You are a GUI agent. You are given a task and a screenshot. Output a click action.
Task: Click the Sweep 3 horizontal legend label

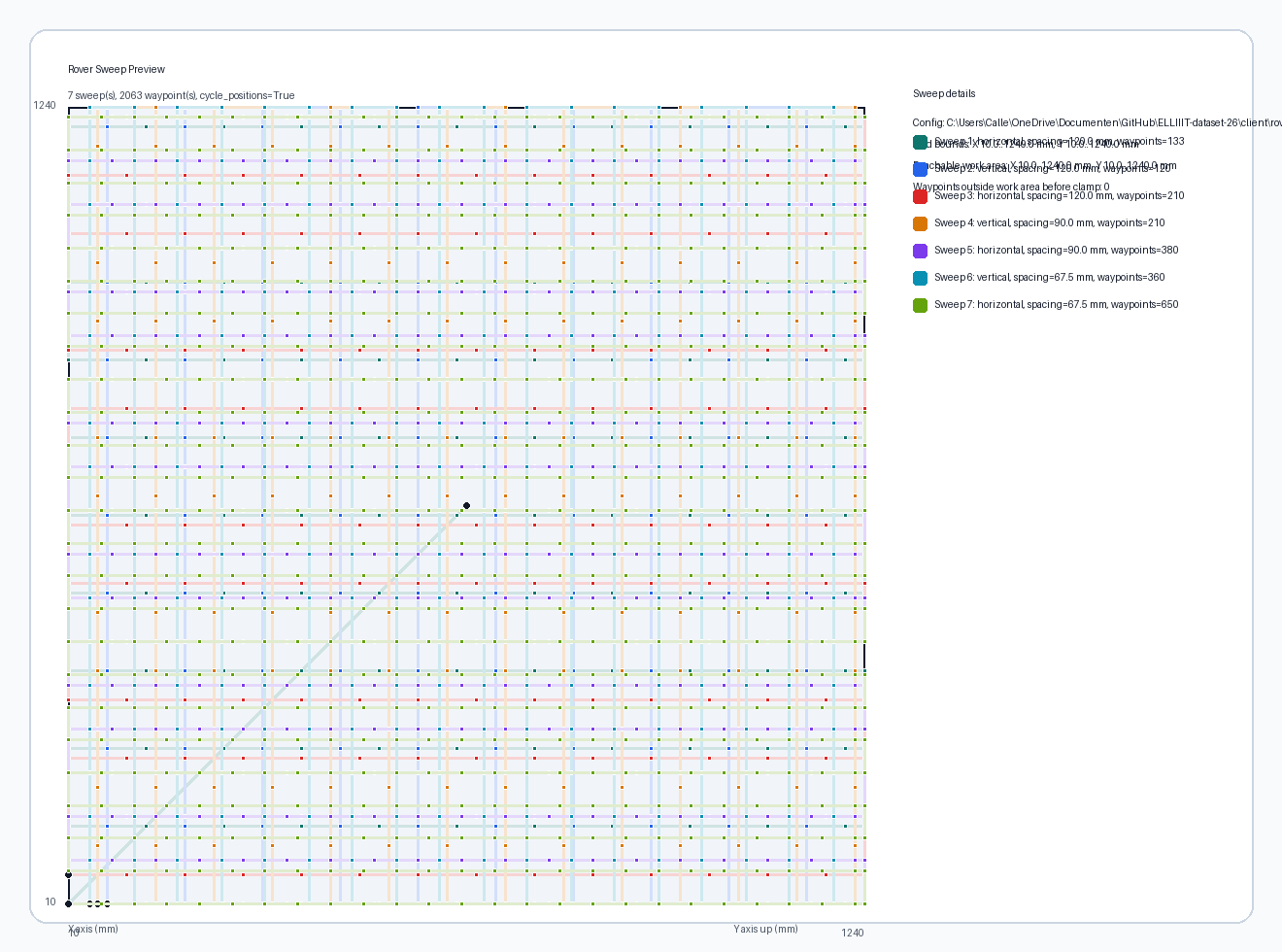[1059, 196]
